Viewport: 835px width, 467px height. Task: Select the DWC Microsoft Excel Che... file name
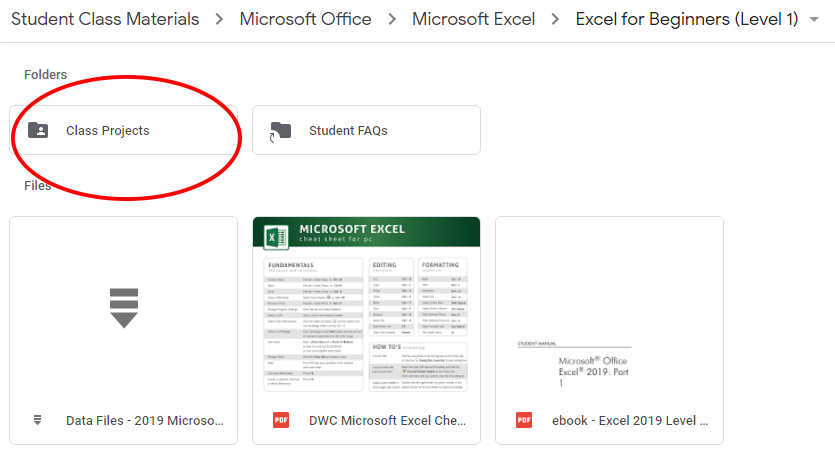387,421
